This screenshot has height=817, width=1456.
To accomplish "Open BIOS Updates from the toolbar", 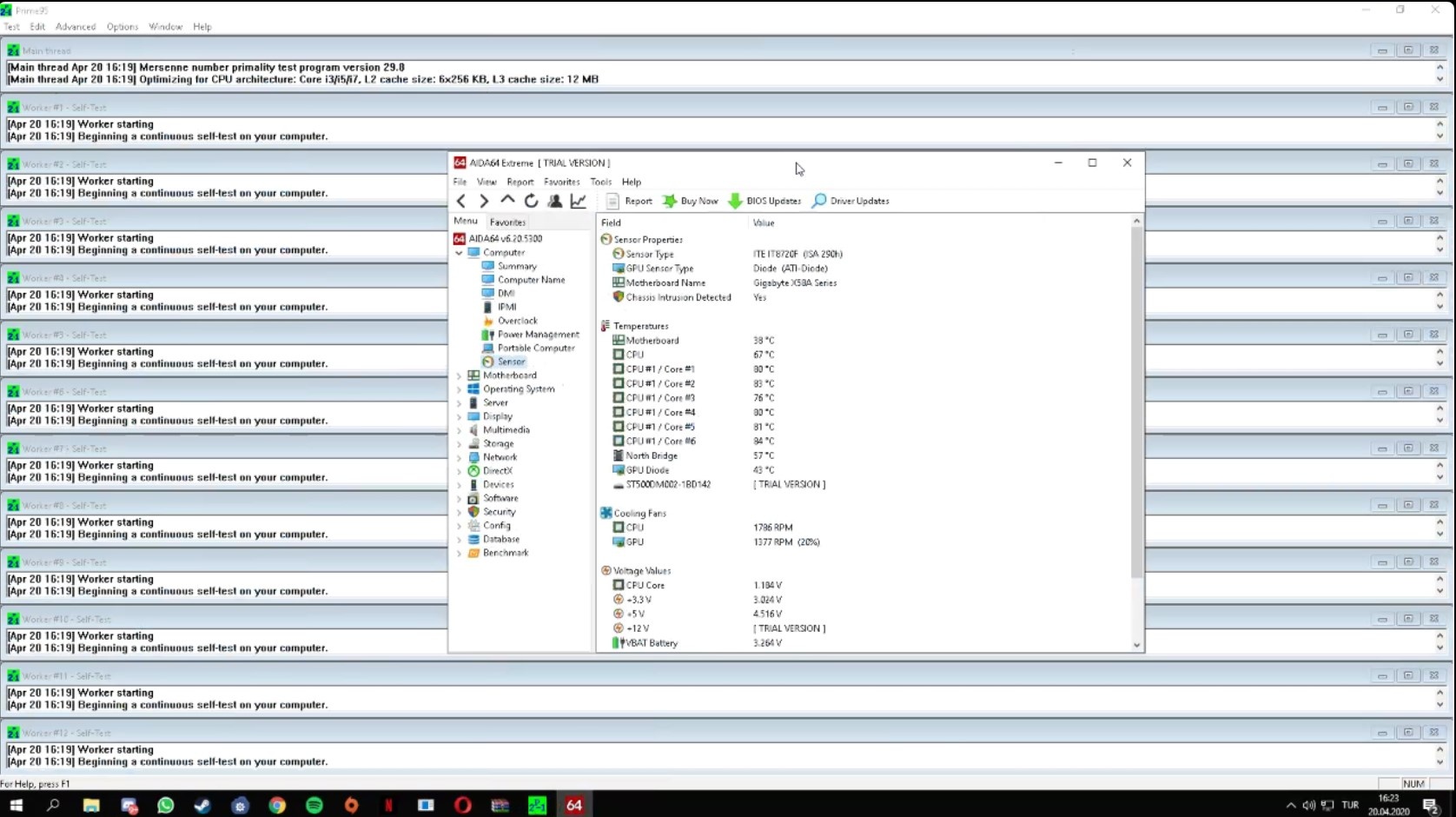I will click(764, 201).
